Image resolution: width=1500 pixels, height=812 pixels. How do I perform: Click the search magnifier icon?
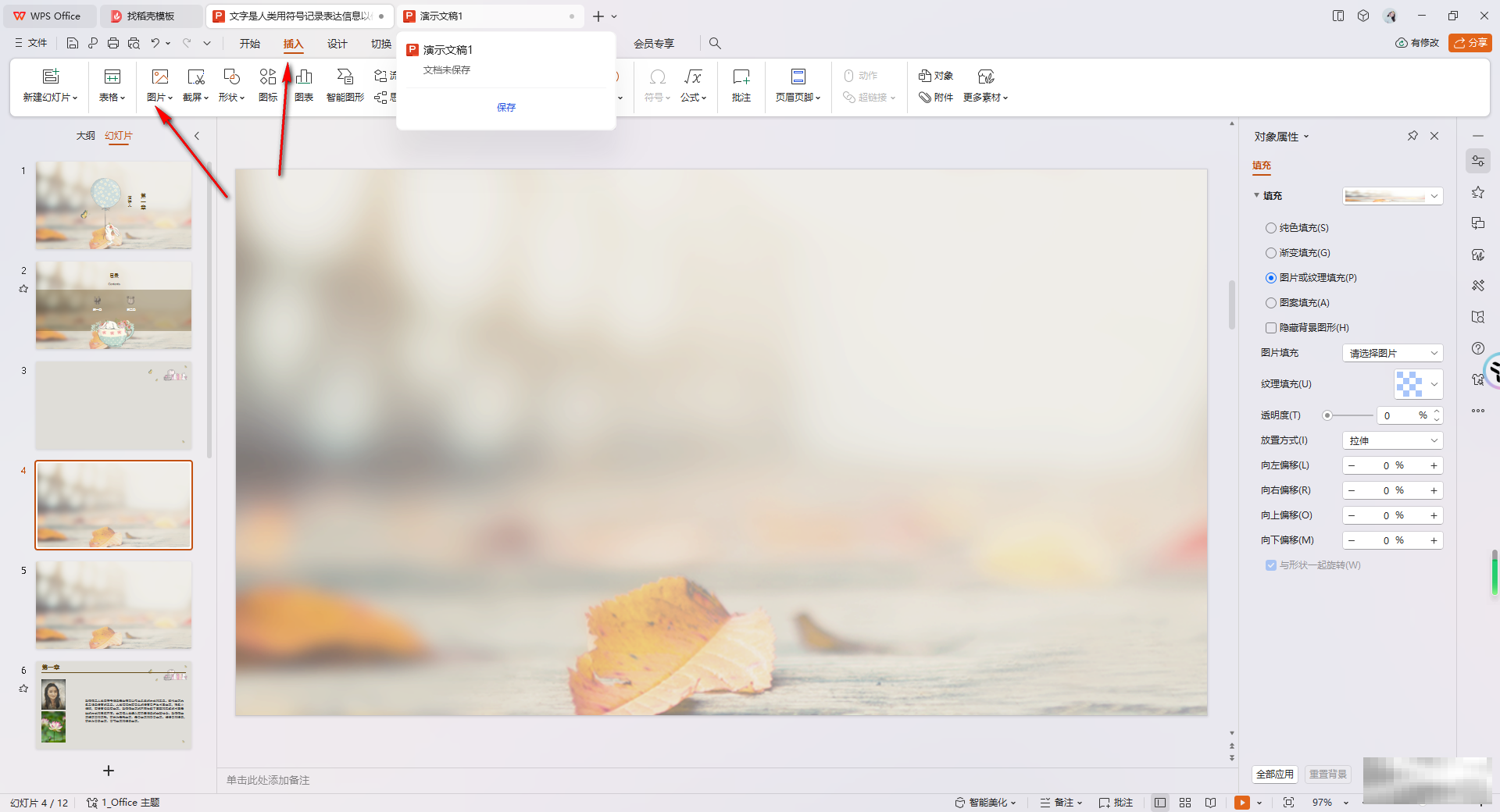coord(715,43)
